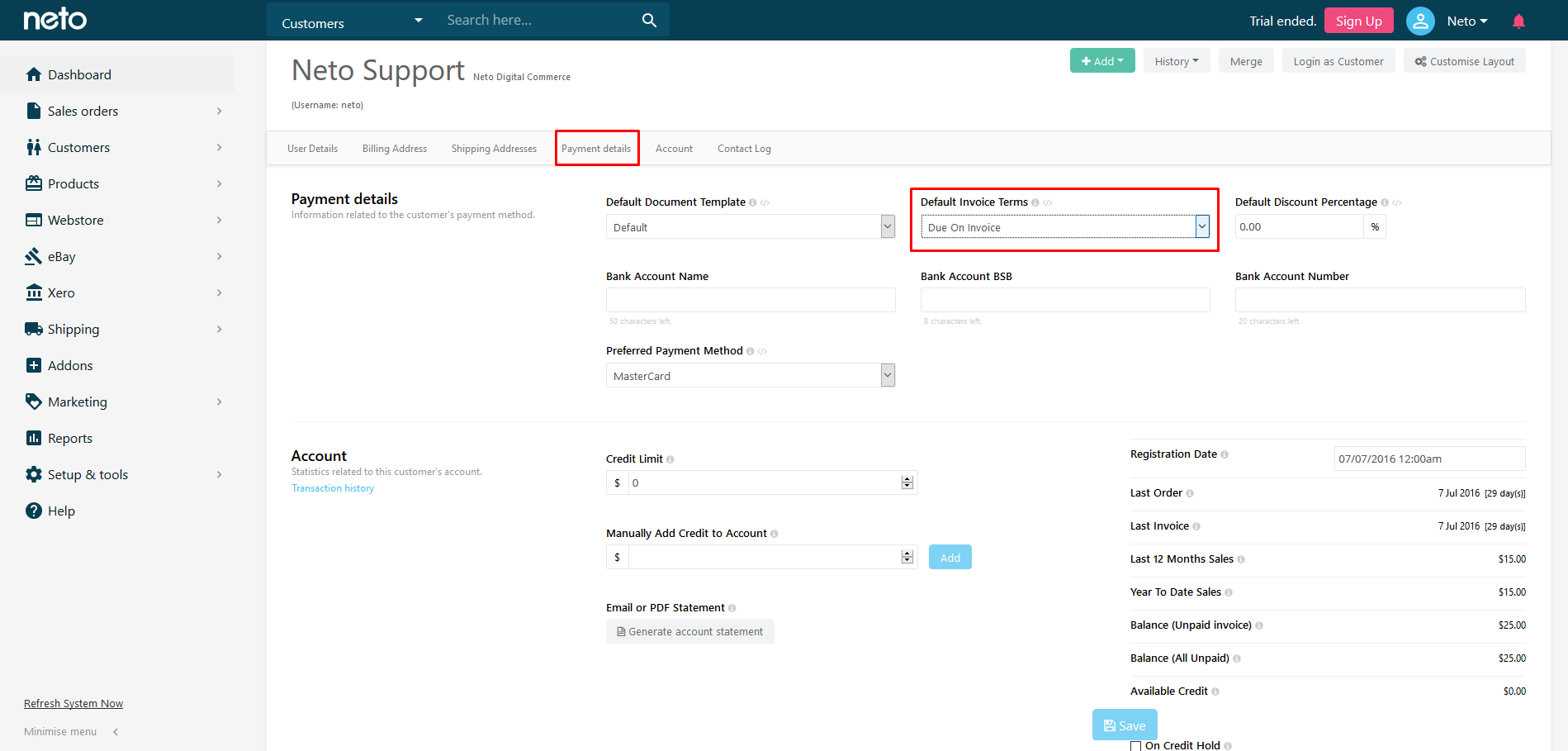This screenshot has width=1568, height=751.
Task: Click info icon beside Default Discount Percentage
Action: click(1385, 202)
